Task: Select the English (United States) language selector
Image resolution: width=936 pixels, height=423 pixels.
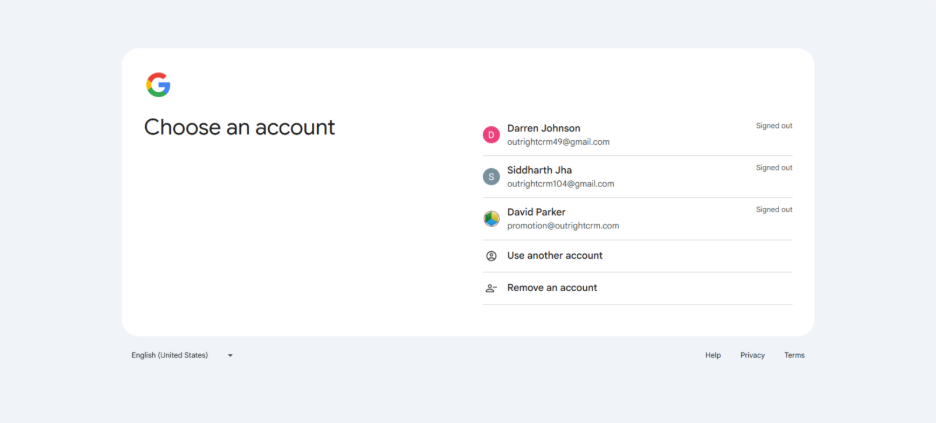Action: [170, 355]
